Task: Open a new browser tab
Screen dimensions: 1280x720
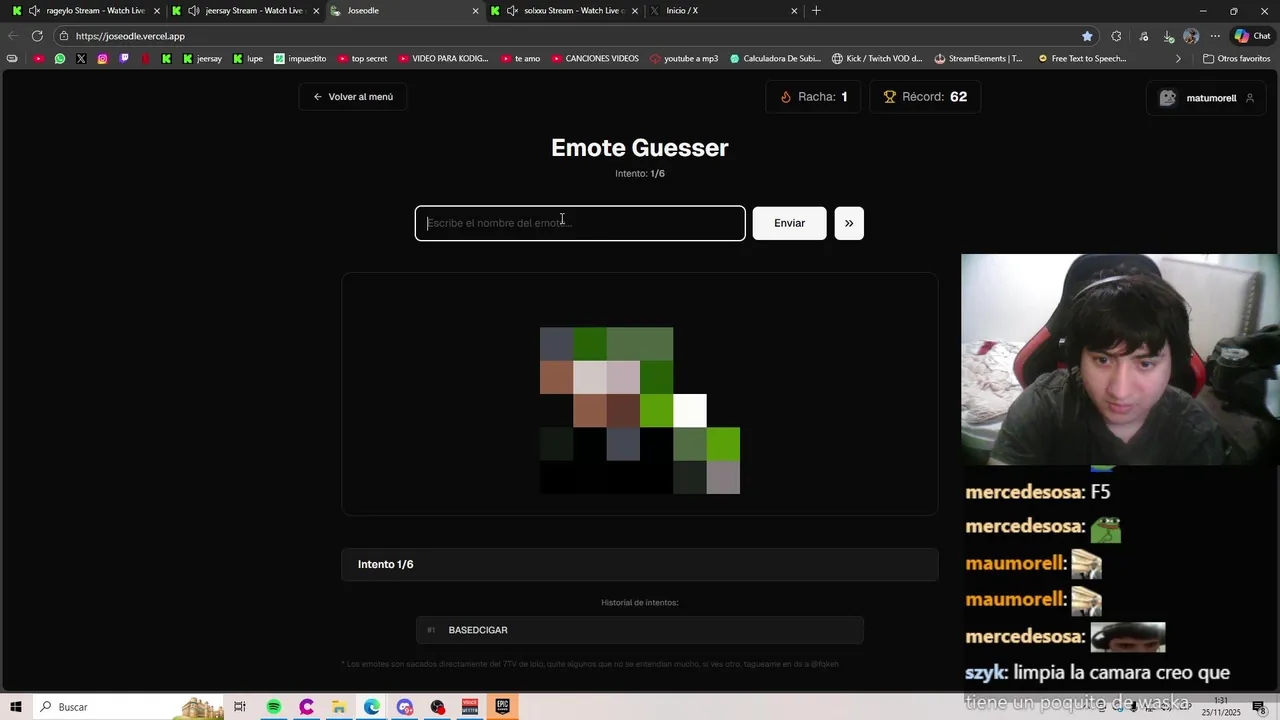Action: (816, 11)
